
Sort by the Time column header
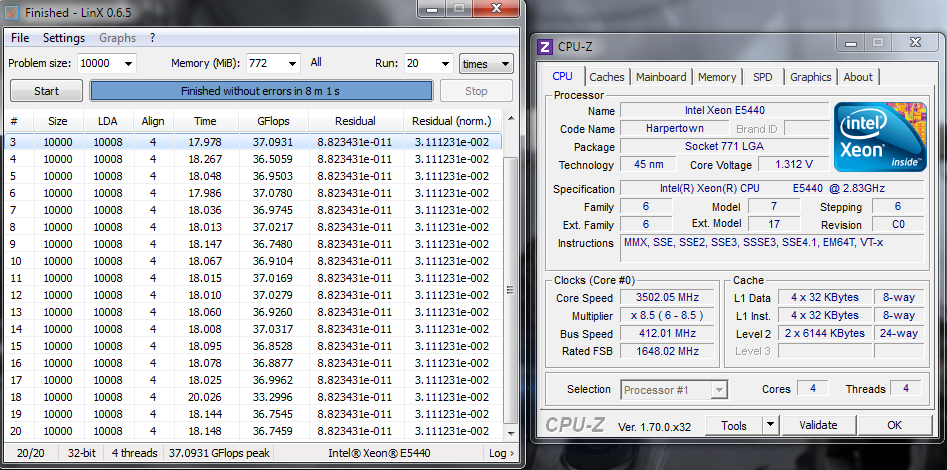click(205, 121)
